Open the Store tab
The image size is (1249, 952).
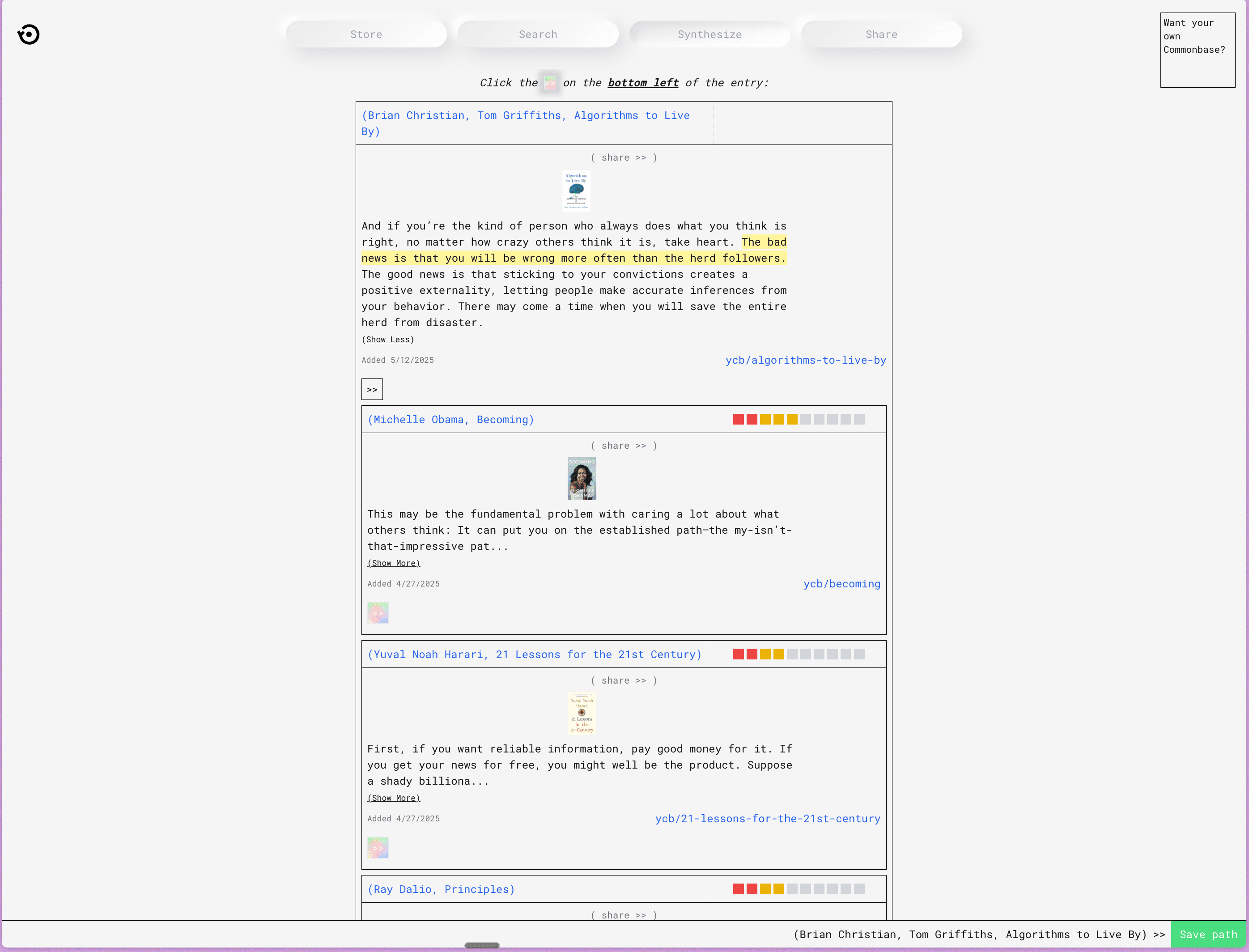366,34
